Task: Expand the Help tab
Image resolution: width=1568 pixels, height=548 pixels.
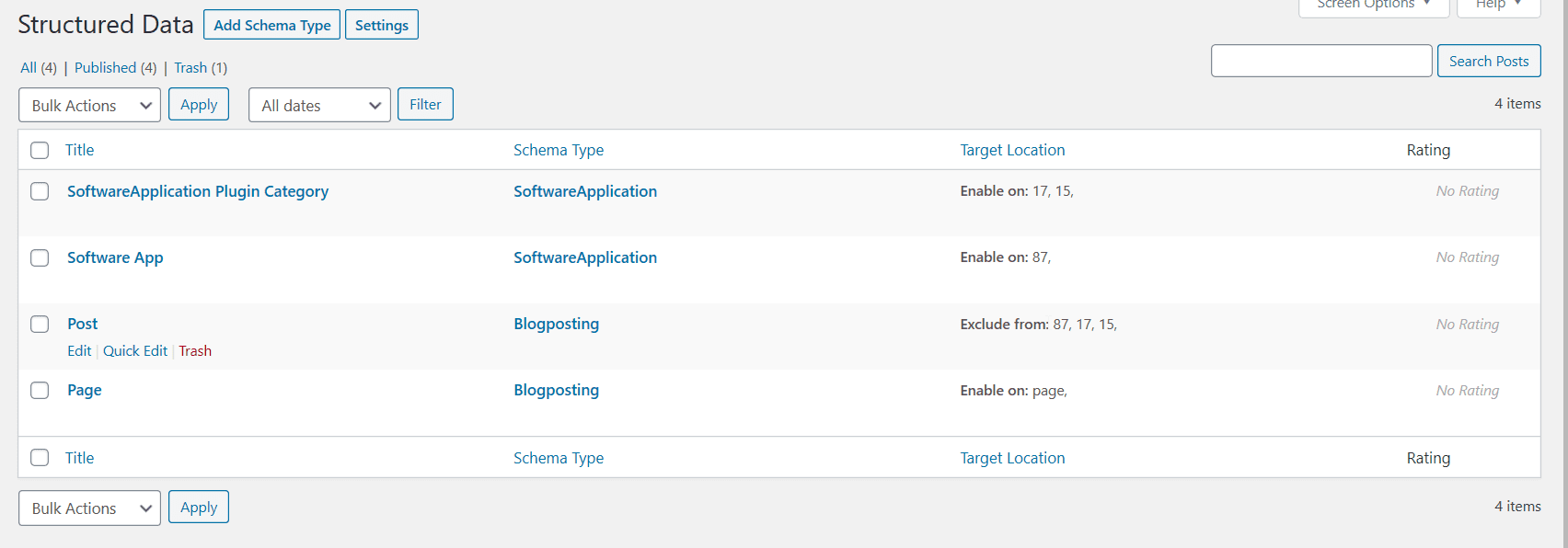Action: 1497,6
